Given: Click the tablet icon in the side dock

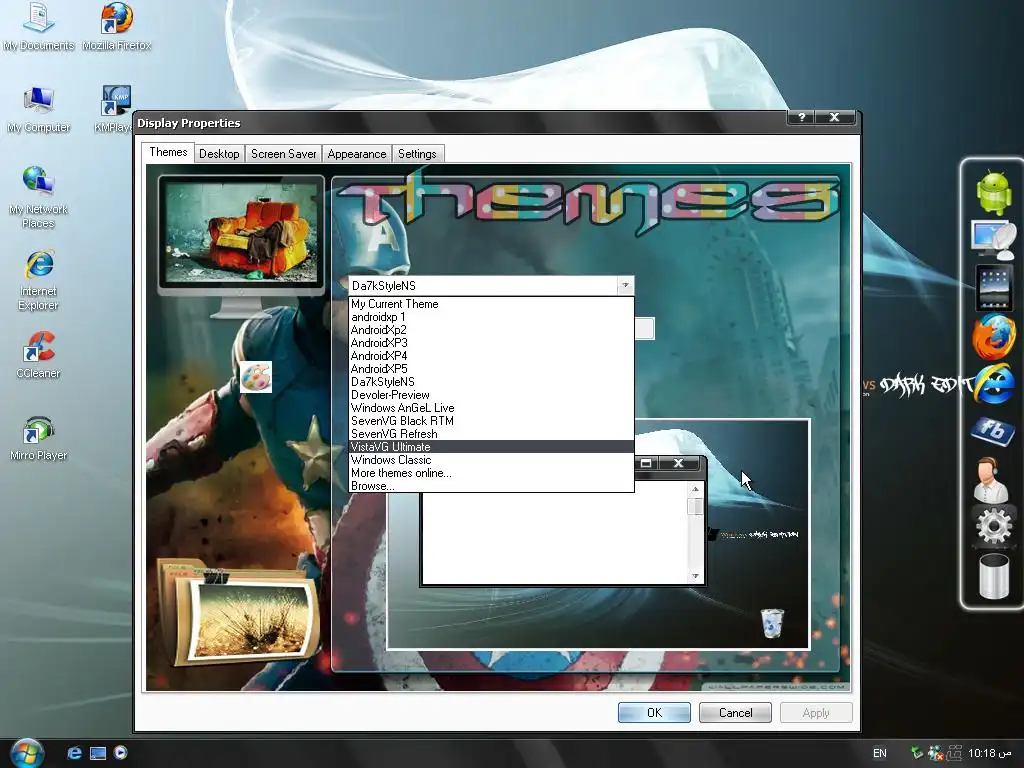Looking at the screenshot, I should 993,287.
